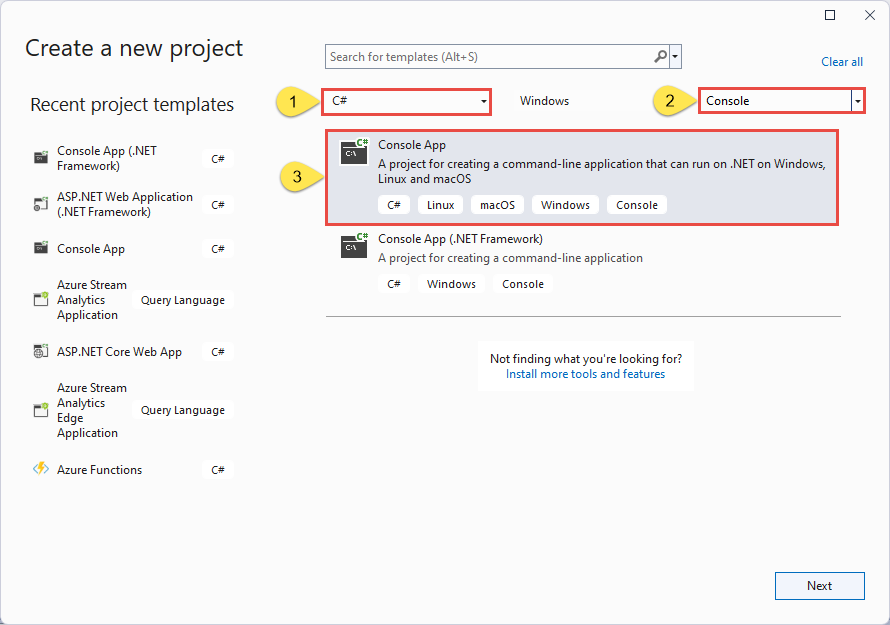Click the ASP.NET Web Application recent template icon
The image size is (890, 625).
pyautogui.click(x=40, y=204)
